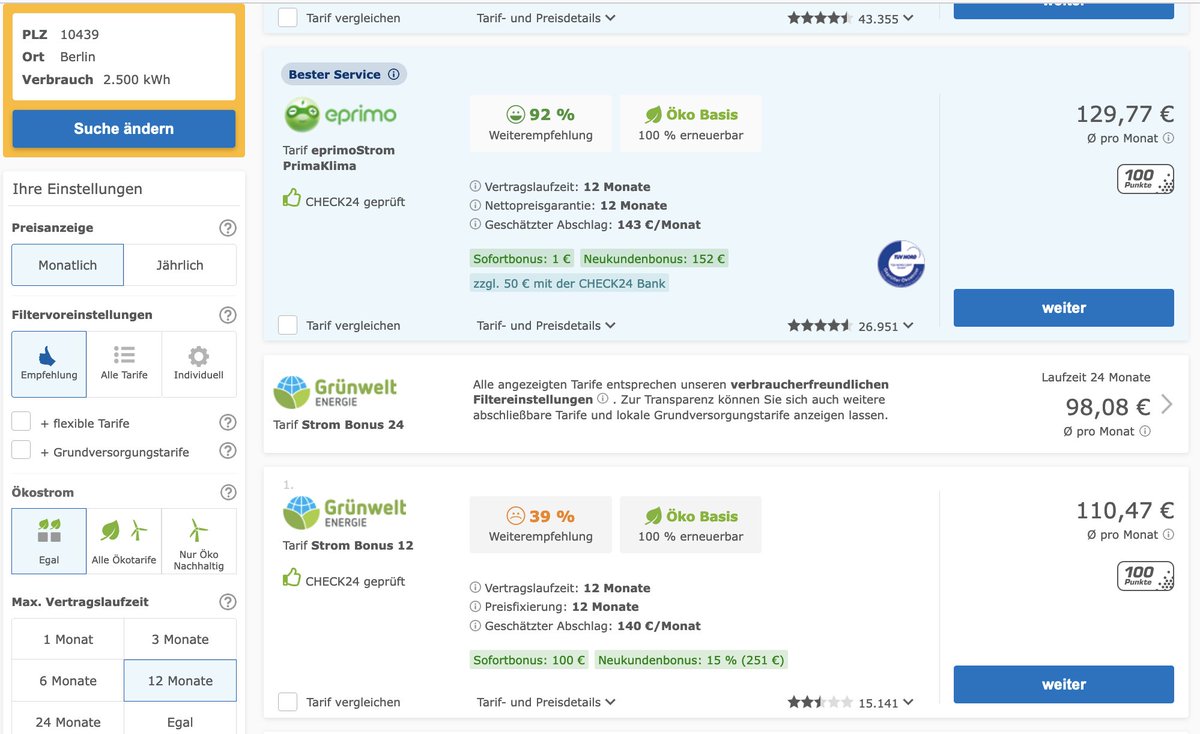Click the info icon on Bester Service badge

(x=393, y=74)
